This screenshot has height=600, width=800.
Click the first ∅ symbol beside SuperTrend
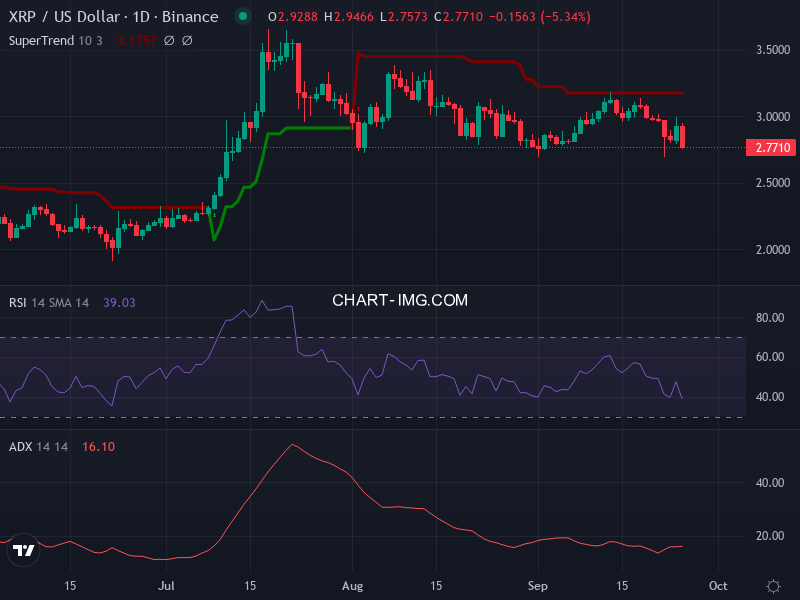[x=168, y=41]
